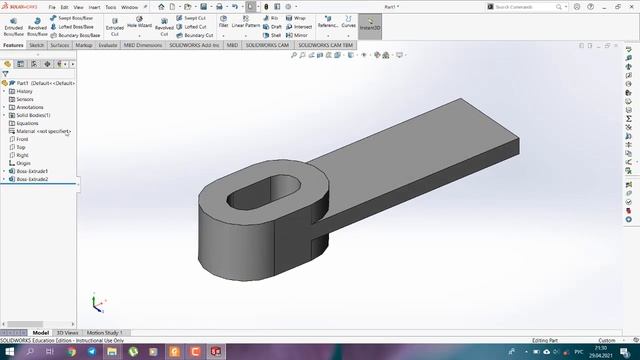Select the Shell tool
640x360 pixels.
[272, 36]
